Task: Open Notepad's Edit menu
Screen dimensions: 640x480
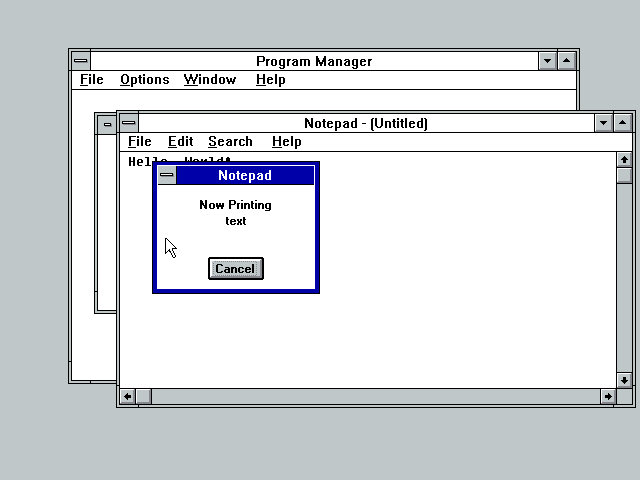Action: click(x=180, y=142)
